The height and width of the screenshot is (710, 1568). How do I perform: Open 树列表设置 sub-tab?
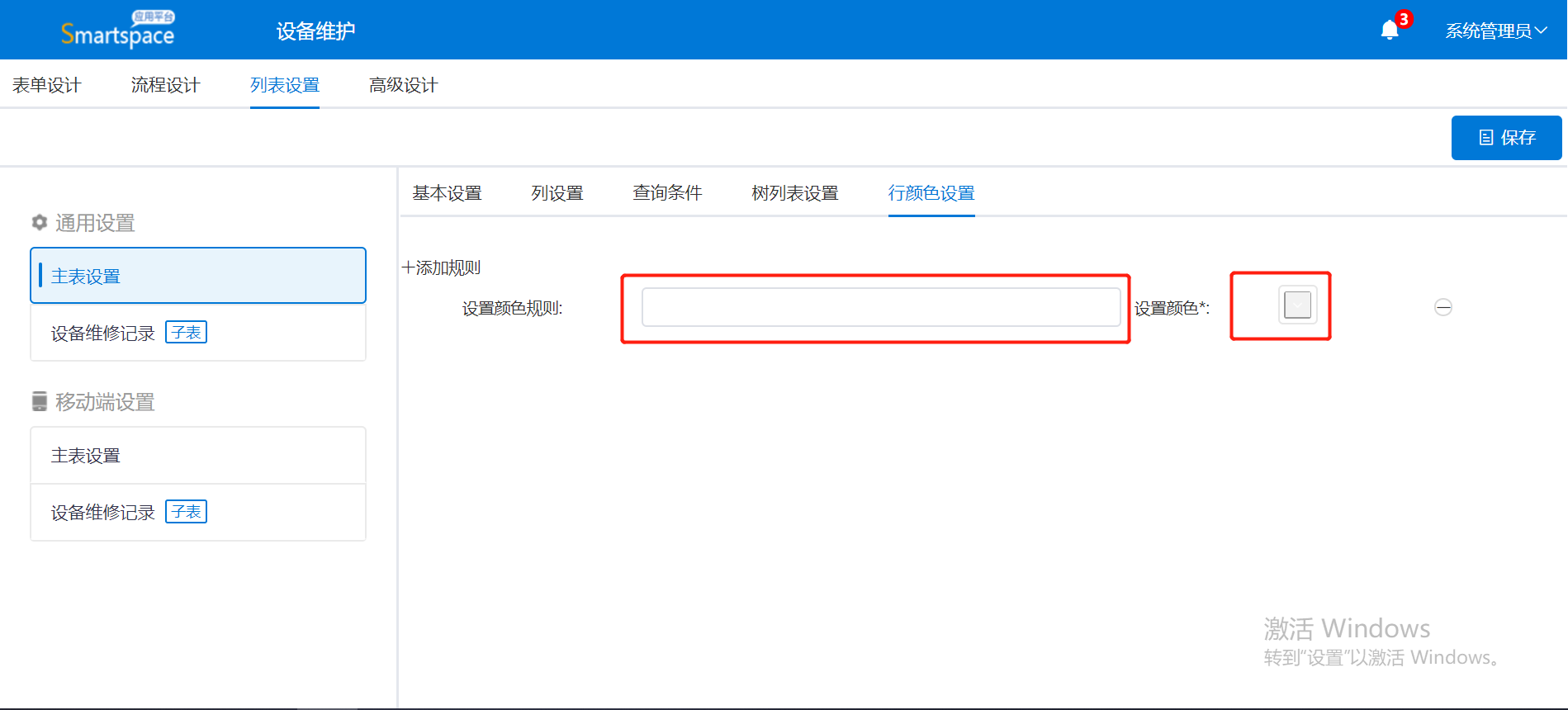[795, 193]
